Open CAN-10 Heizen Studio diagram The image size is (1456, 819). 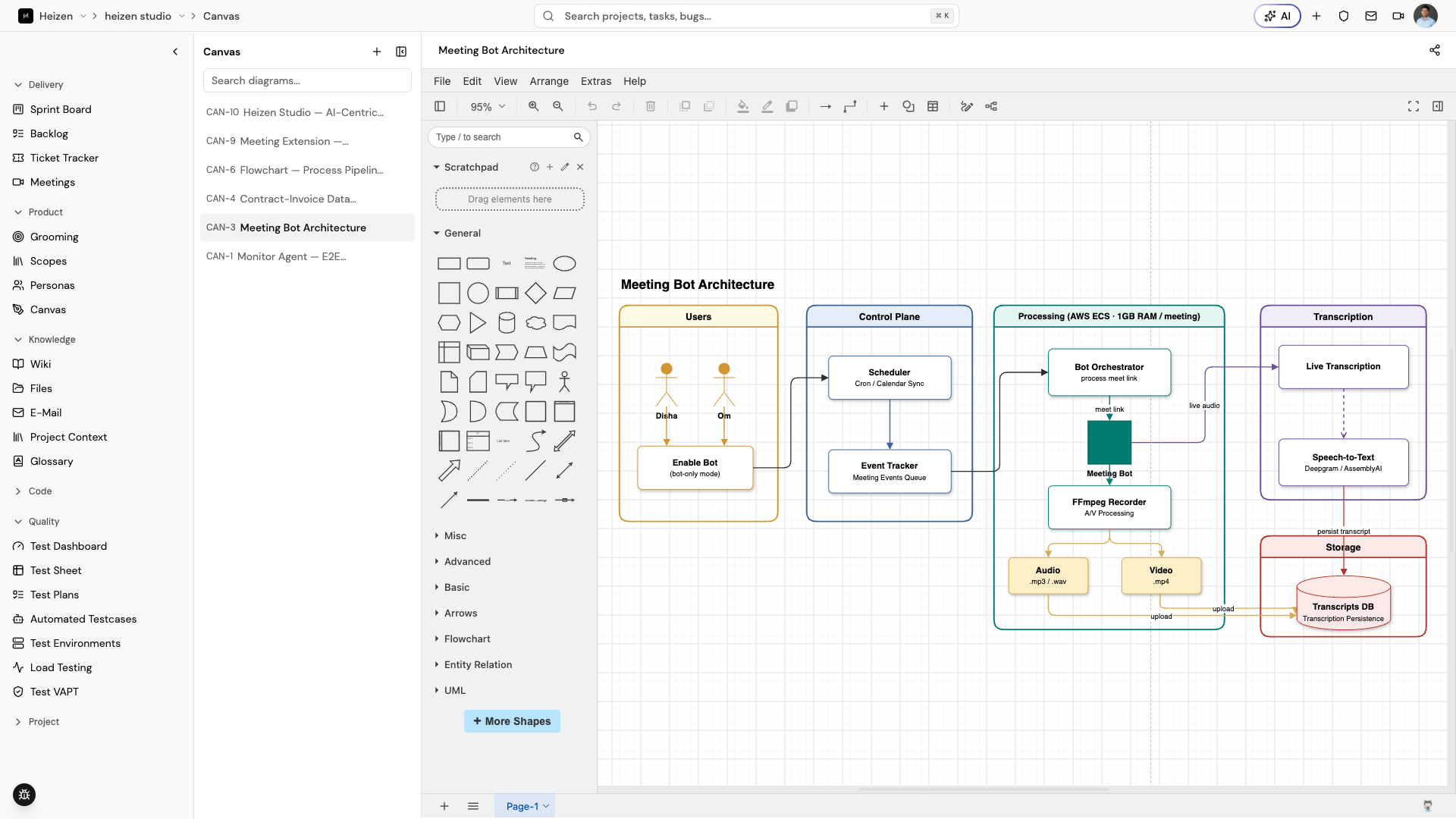pyautogui.click(x=307, y=112)
